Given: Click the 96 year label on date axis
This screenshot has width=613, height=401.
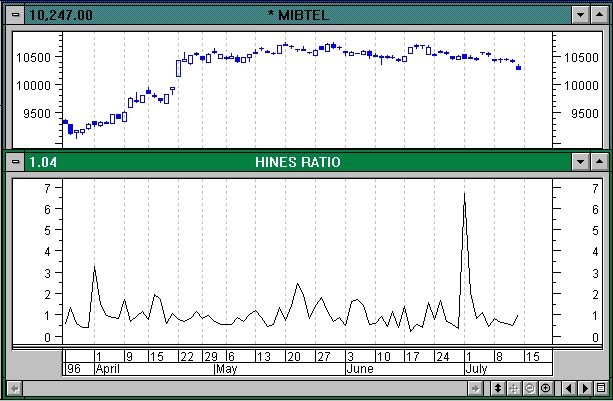Looking at the screenshot, I should coord(73,369).
